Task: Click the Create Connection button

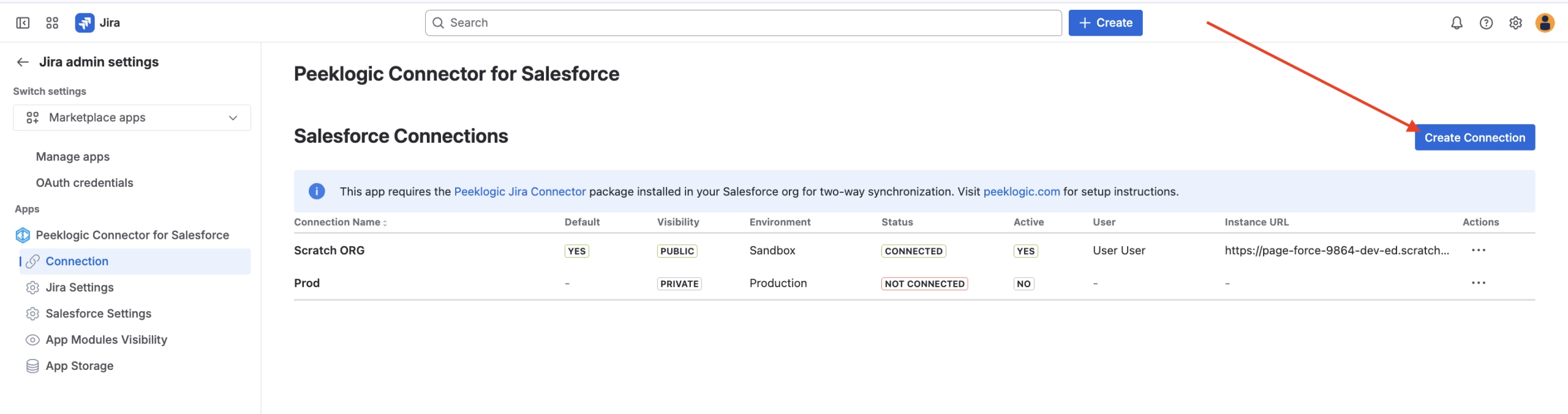Action: [1474, 138]
